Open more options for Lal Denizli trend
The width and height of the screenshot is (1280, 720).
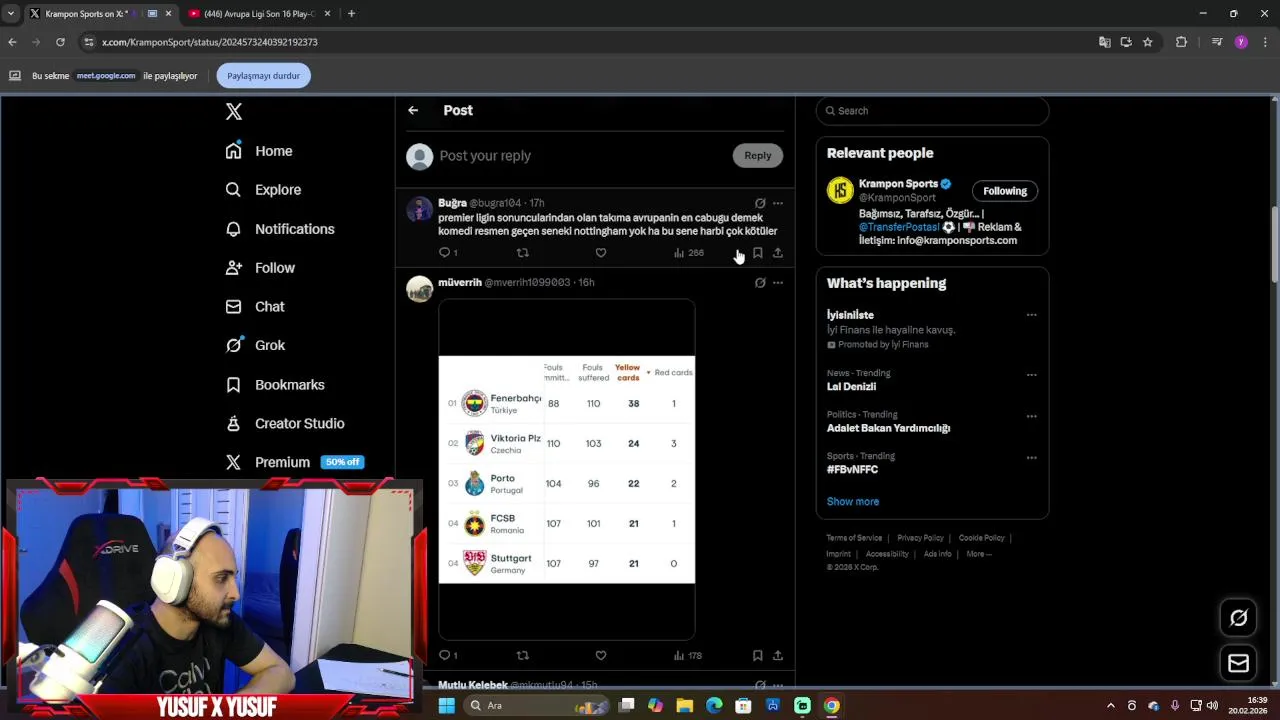tap(1031, 375)
